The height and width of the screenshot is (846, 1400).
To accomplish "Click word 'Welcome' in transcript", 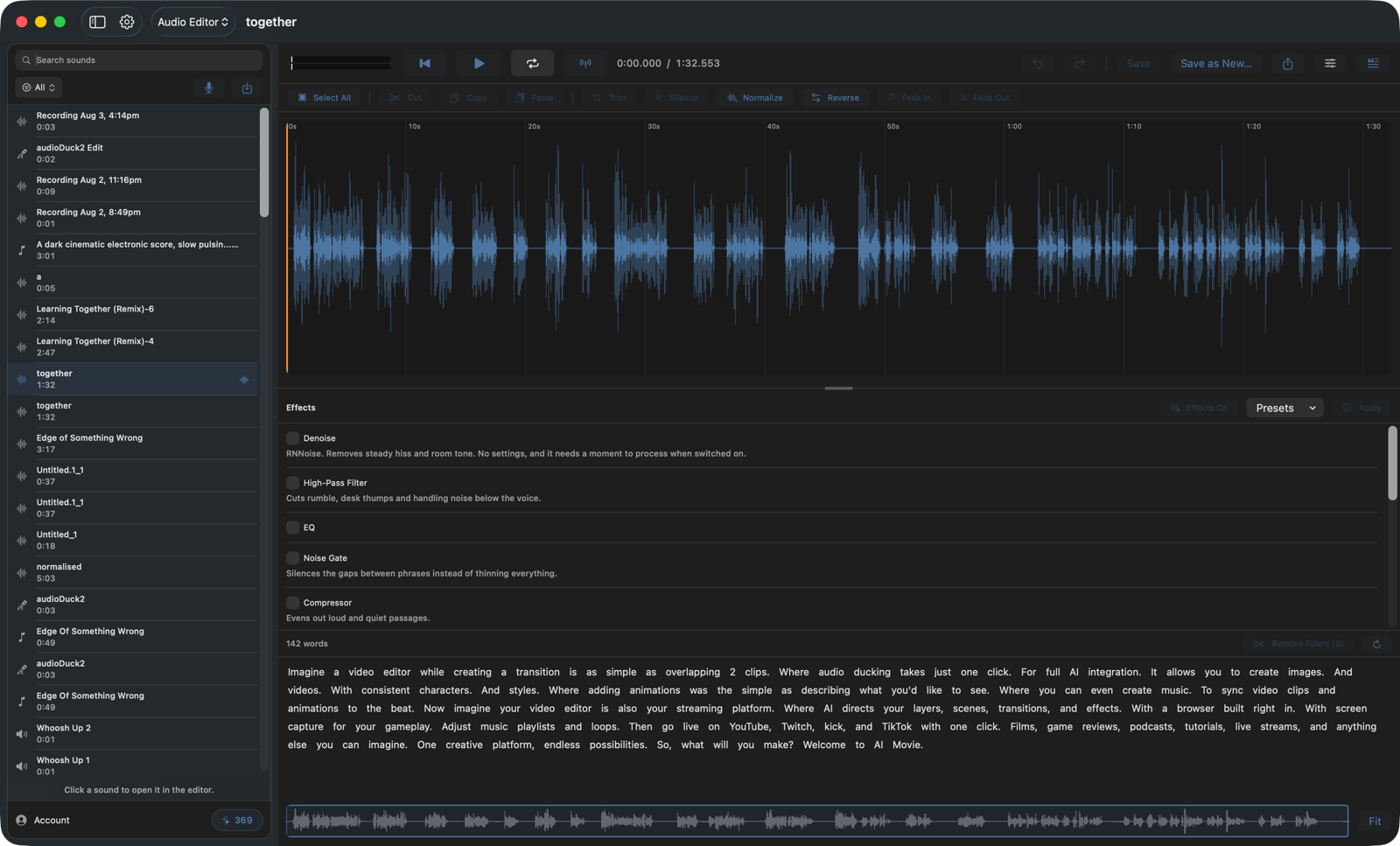I will tap(824, 745).
